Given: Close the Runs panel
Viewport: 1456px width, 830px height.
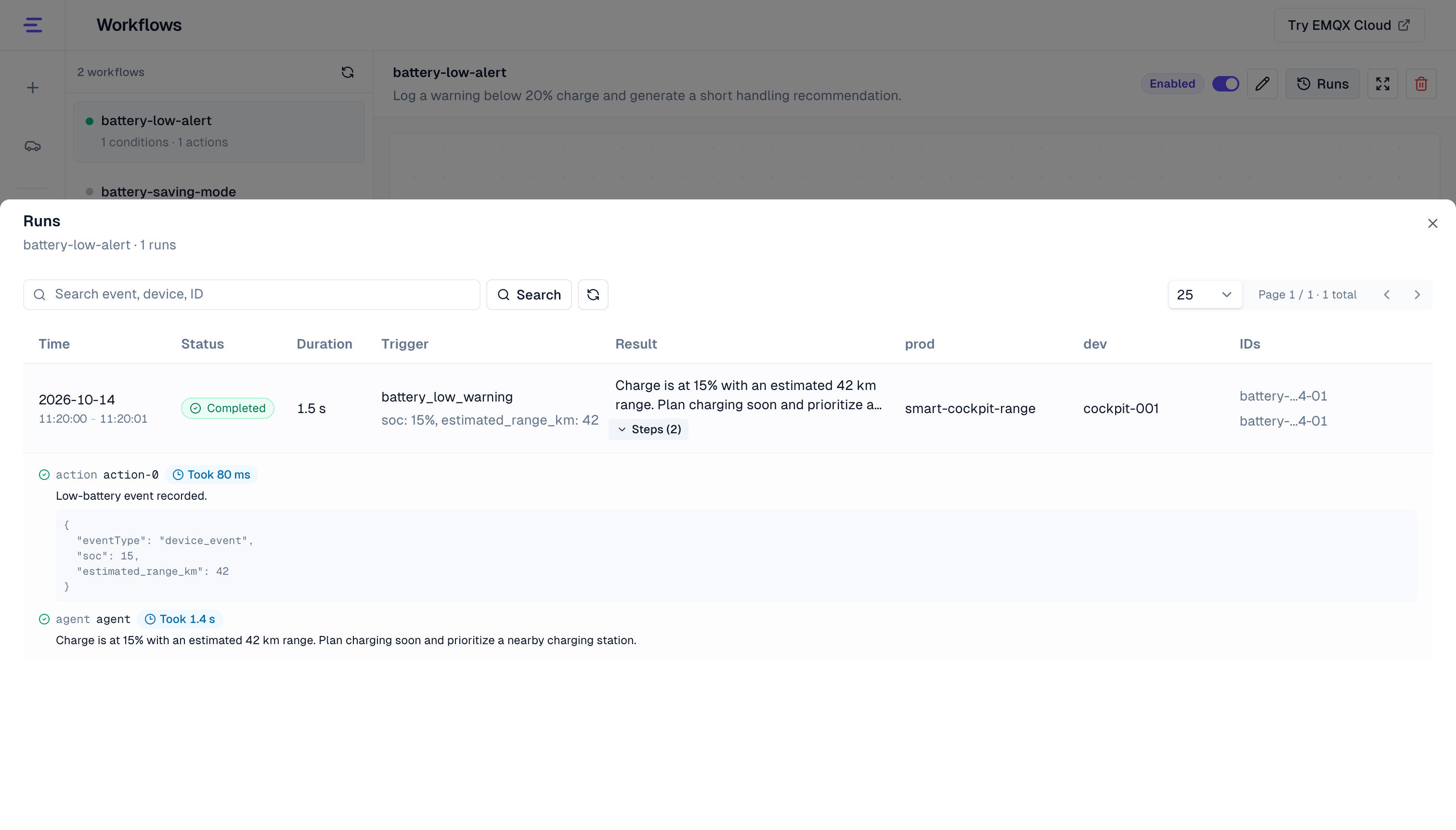Looking at the screenshot, I should click(x=1432, y=223).
